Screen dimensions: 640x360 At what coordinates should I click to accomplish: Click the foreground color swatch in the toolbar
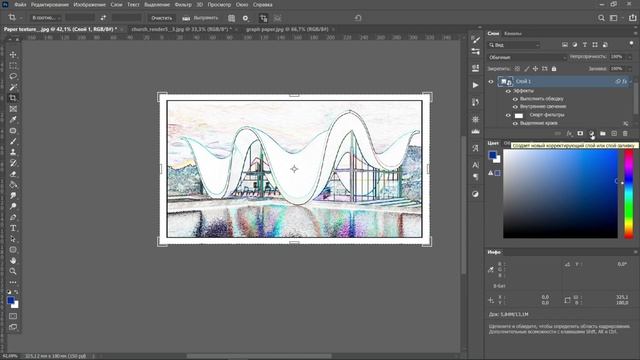click(11, 300)
